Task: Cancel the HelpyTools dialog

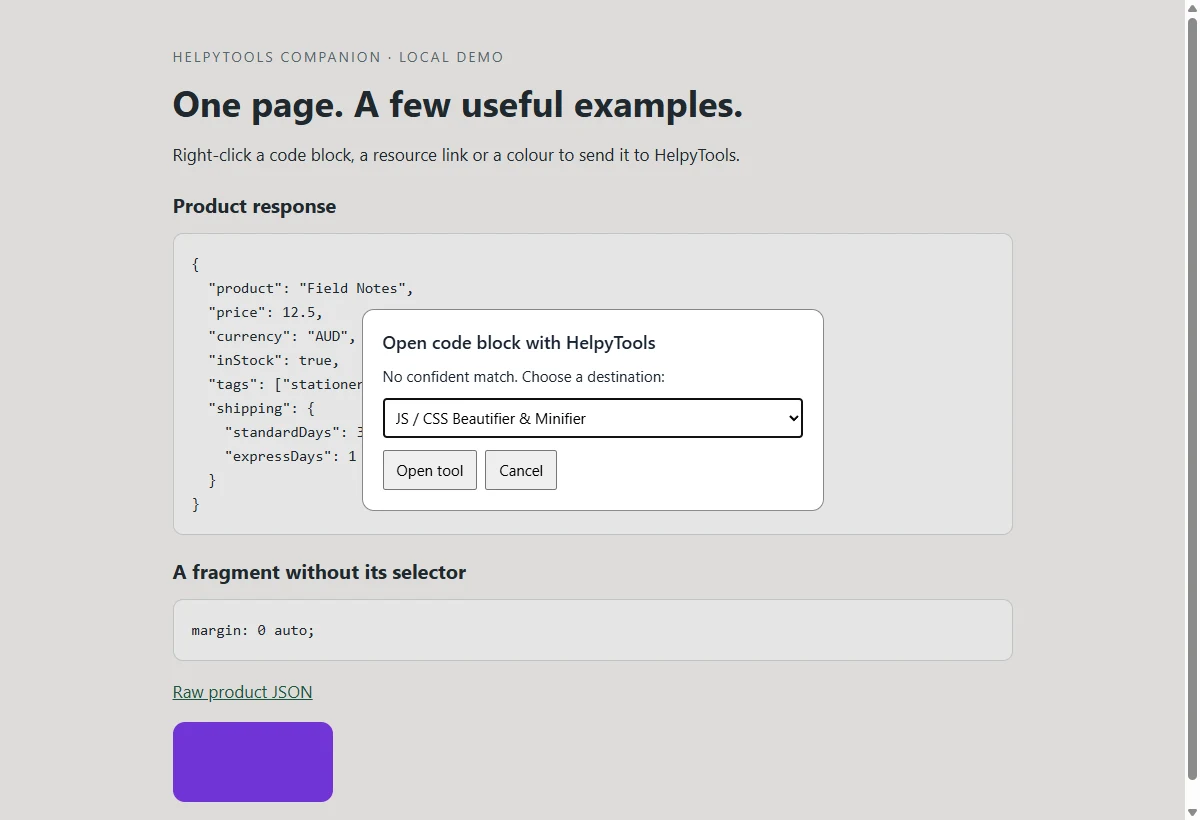Action: [520, 470]
